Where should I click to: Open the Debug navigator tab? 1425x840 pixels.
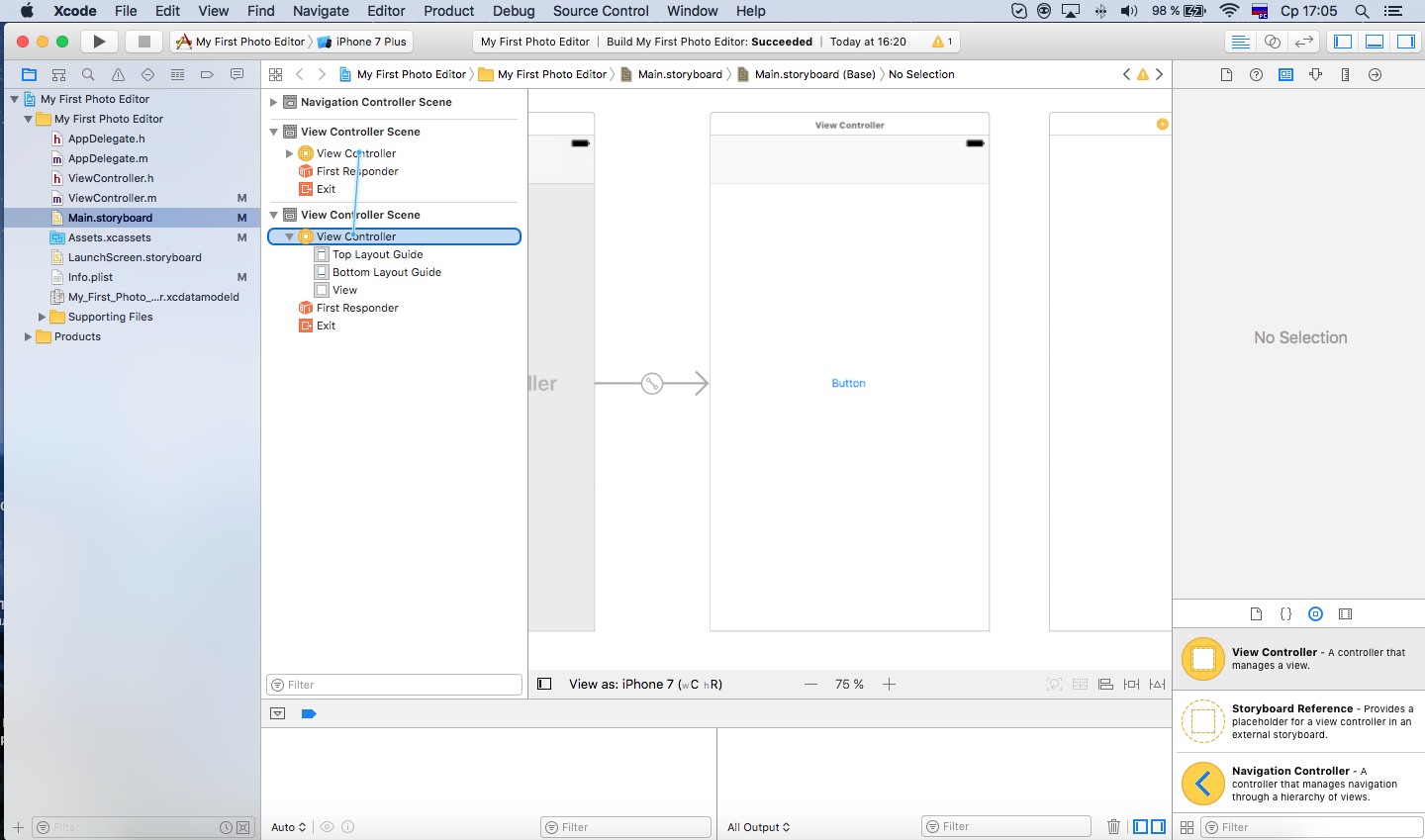[177, 74]
